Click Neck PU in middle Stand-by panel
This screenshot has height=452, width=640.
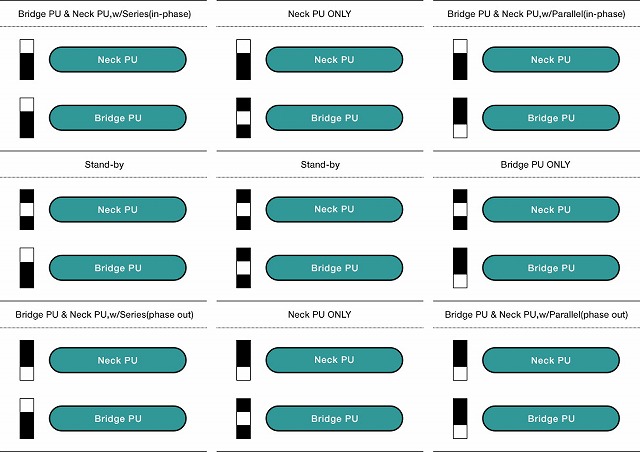tap(334, 209)
